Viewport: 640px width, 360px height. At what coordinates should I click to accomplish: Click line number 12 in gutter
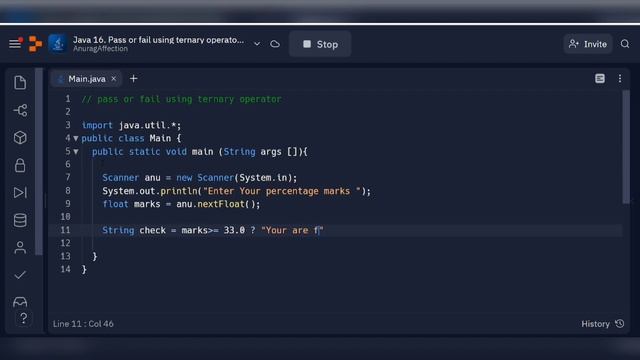[65, 243]
